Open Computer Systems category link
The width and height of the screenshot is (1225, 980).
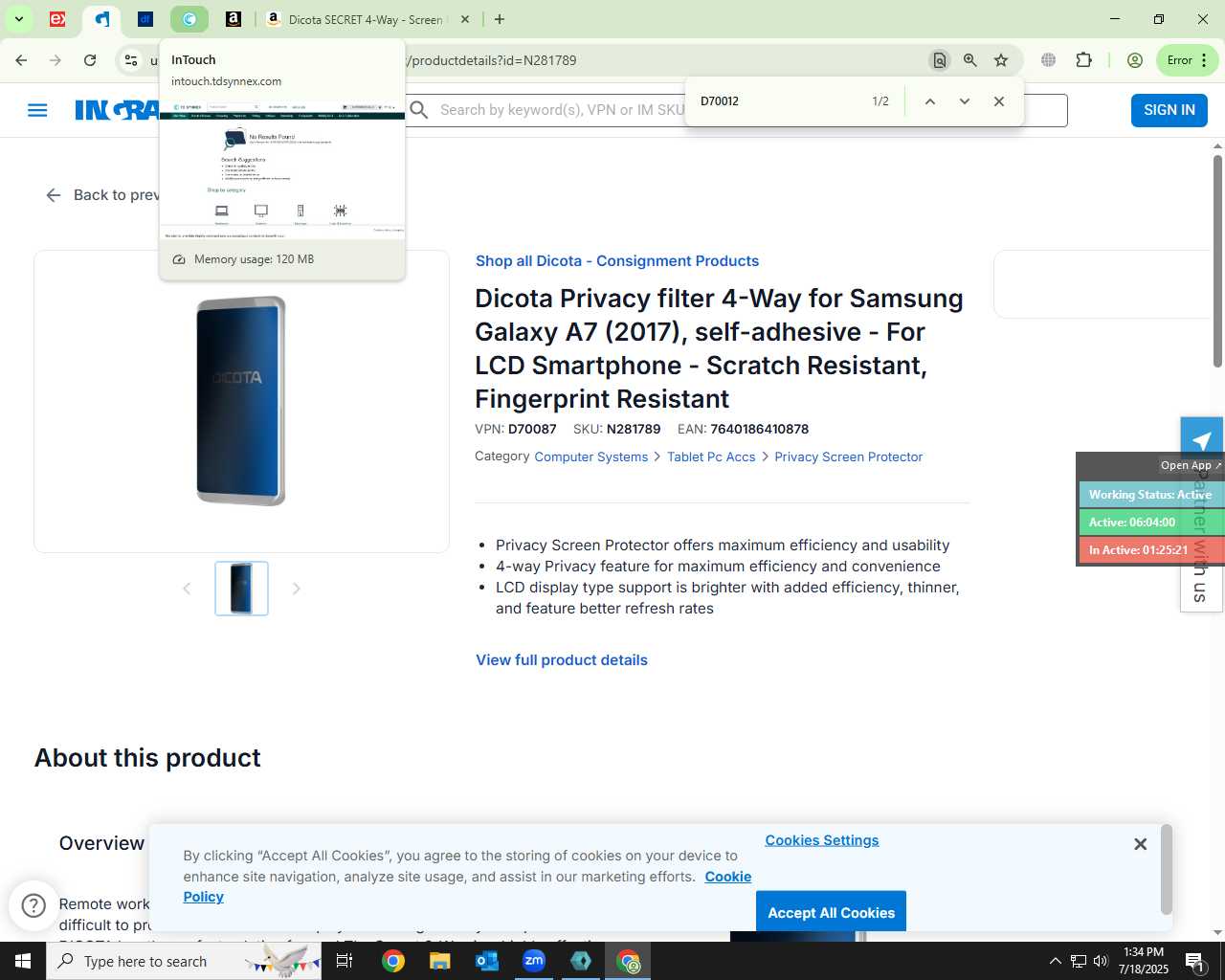click(590, 457)
